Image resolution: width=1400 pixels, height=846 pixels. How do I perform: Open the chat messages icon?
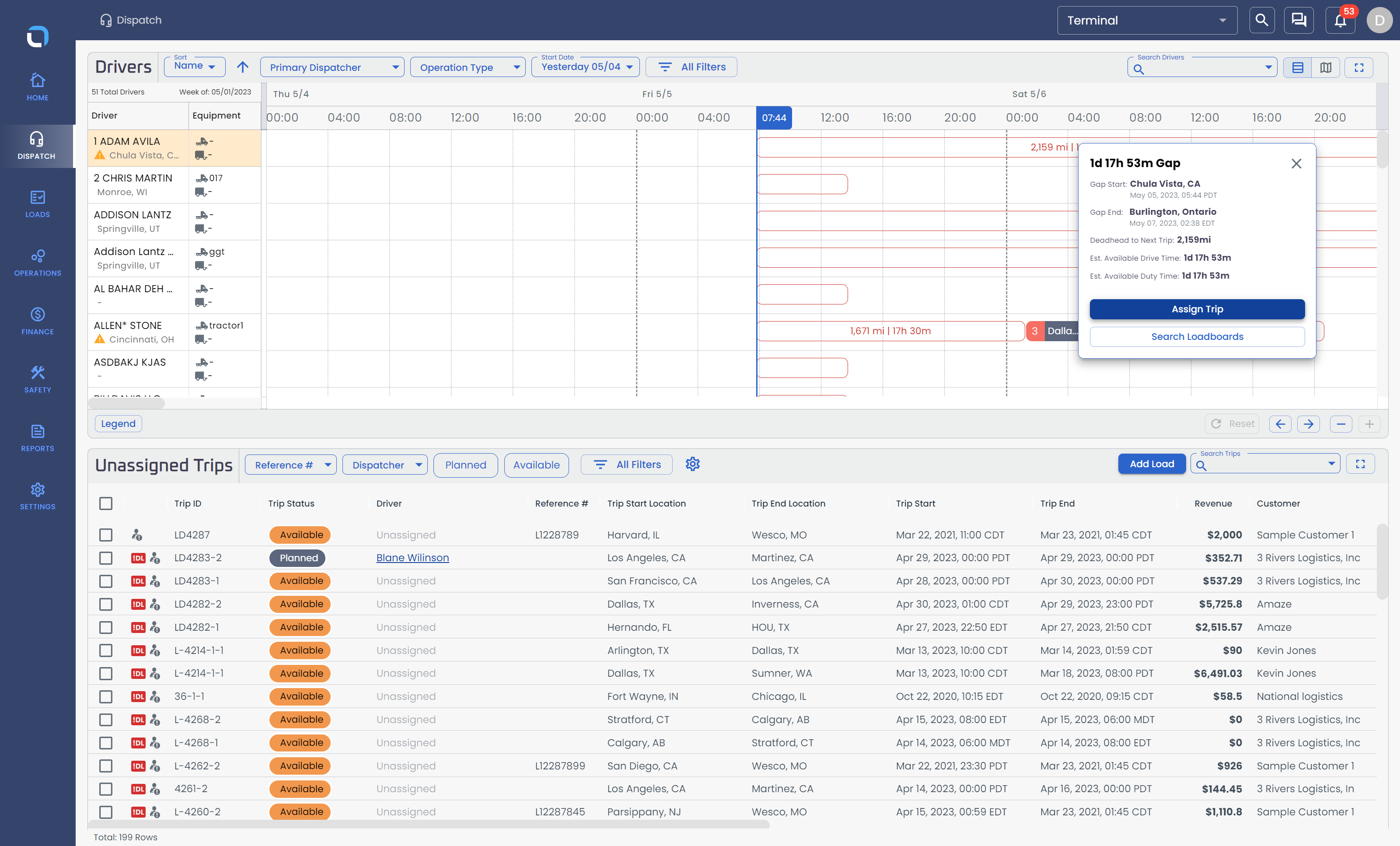pyautogui.click(x=1298, y=21)
